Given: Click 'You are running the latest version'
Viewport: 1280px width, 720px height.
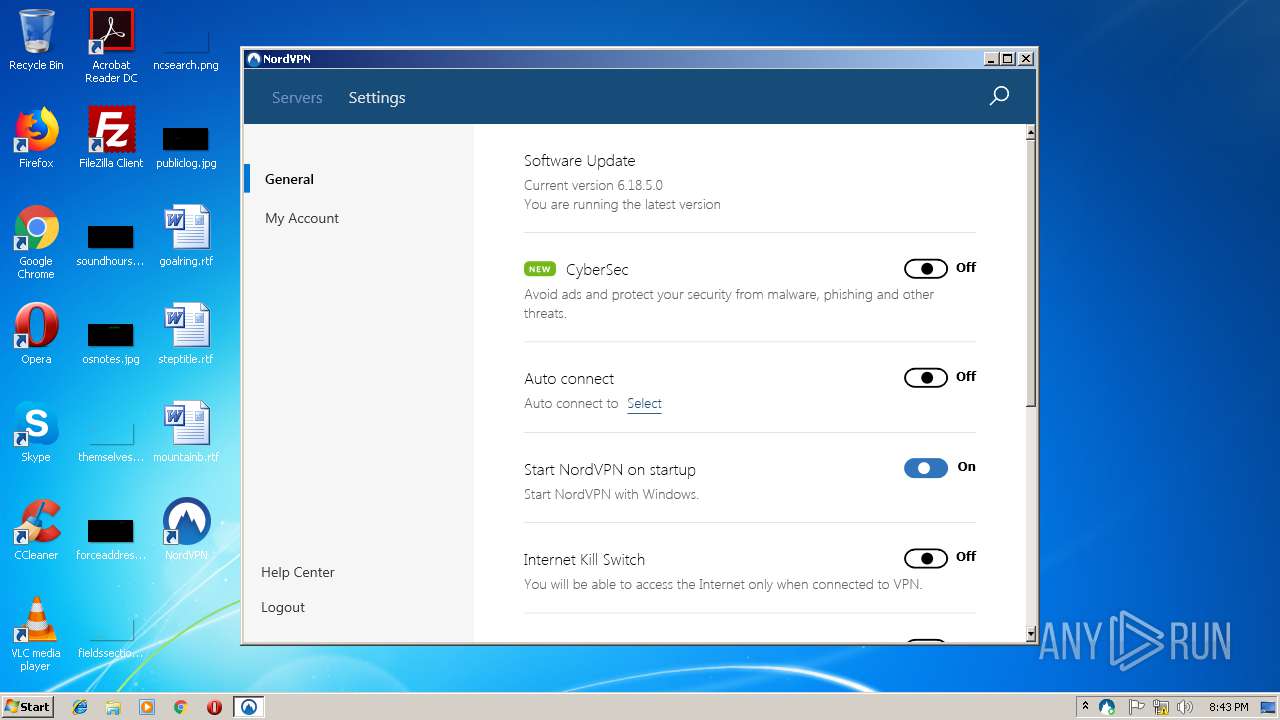Looking at the screenshot, I should point(622,204).
